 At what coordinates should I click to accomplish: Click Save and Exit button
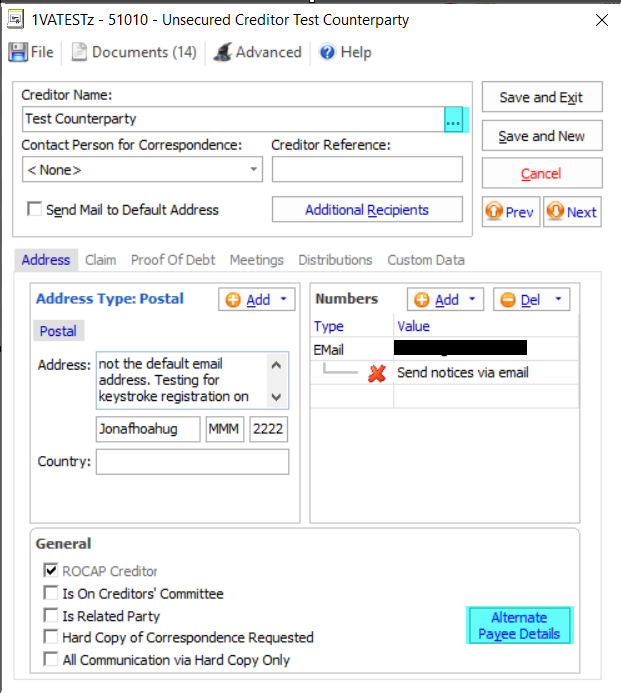[x=541, y=98]
